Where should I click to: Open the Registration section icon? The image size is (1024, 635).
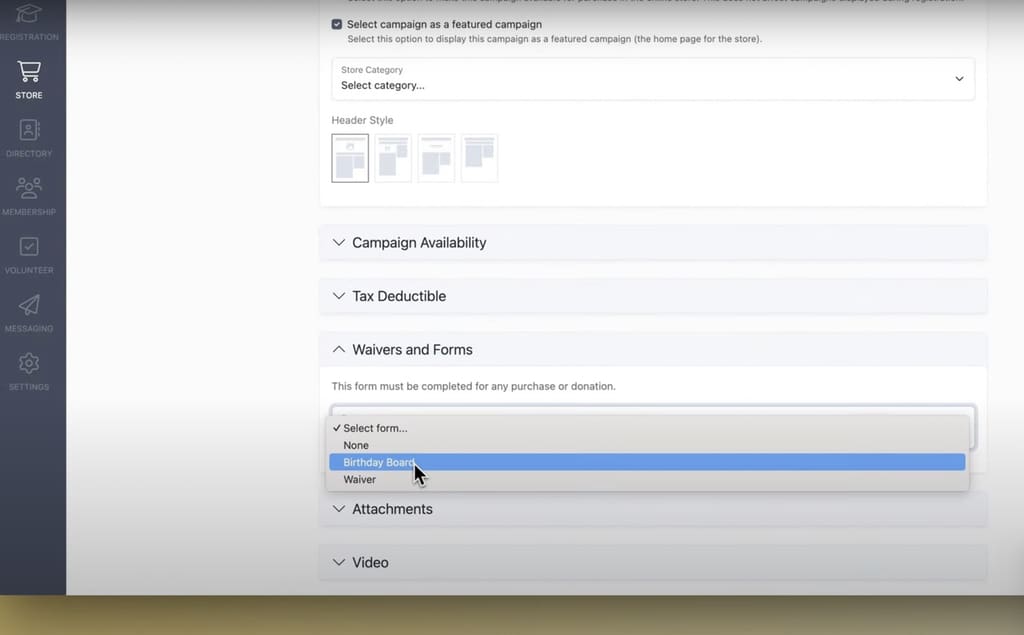click(29, 14)
